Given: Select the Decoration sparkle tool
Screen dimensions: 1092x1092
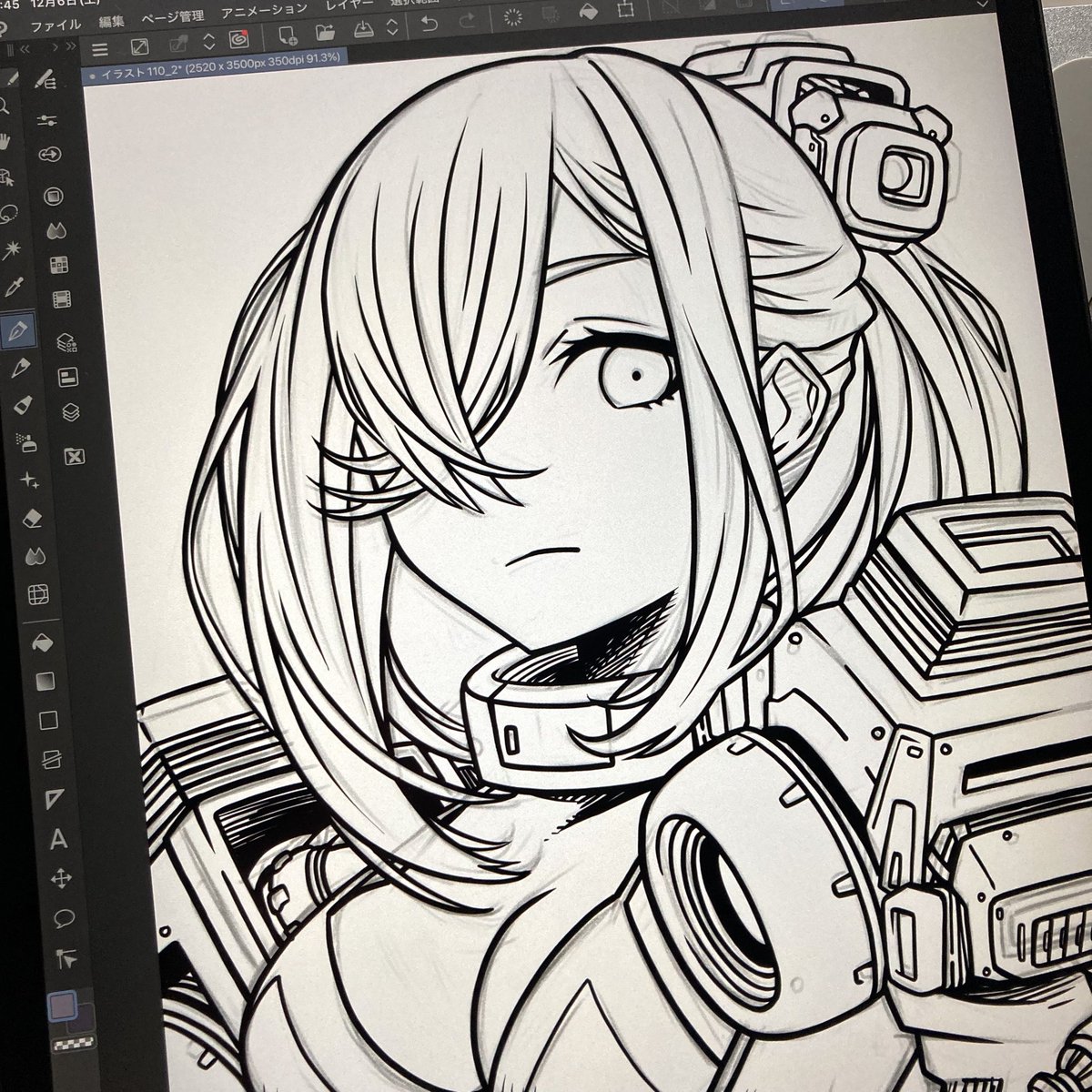Looking at the screenshot, I should [28, 479].
